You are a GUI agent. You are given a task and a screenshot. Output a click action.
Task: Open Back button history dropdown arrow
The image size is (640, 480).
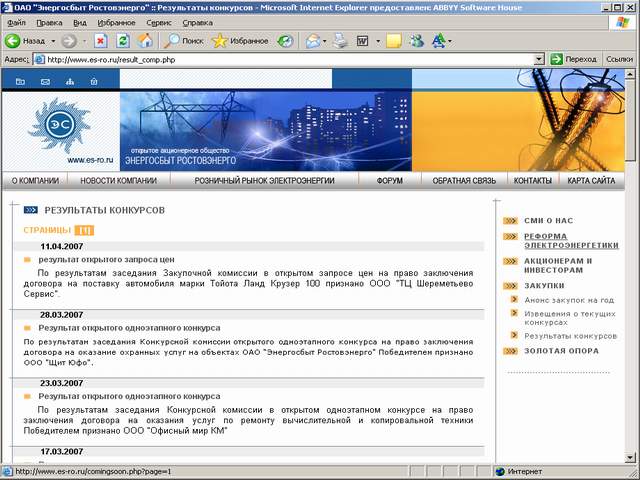pyautogui.click(x=53, y=41)
